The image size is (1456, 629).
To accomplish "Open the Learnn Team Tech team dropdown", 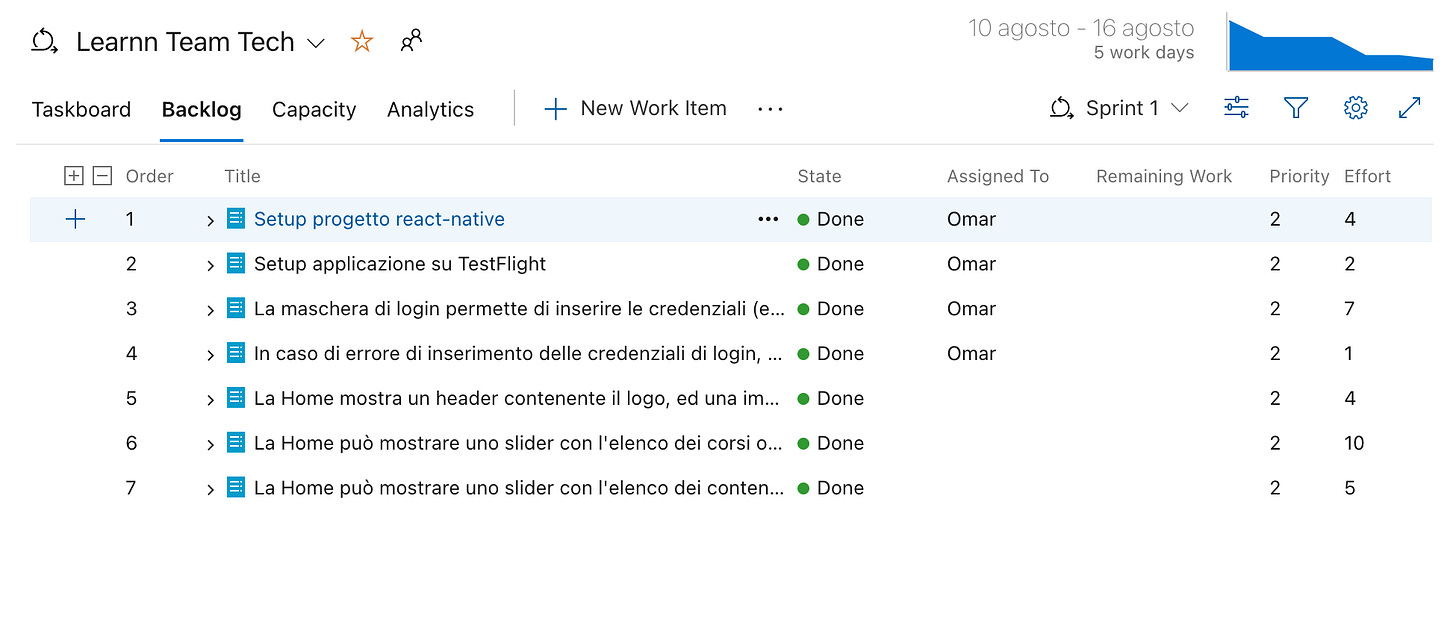I will 316,43.
